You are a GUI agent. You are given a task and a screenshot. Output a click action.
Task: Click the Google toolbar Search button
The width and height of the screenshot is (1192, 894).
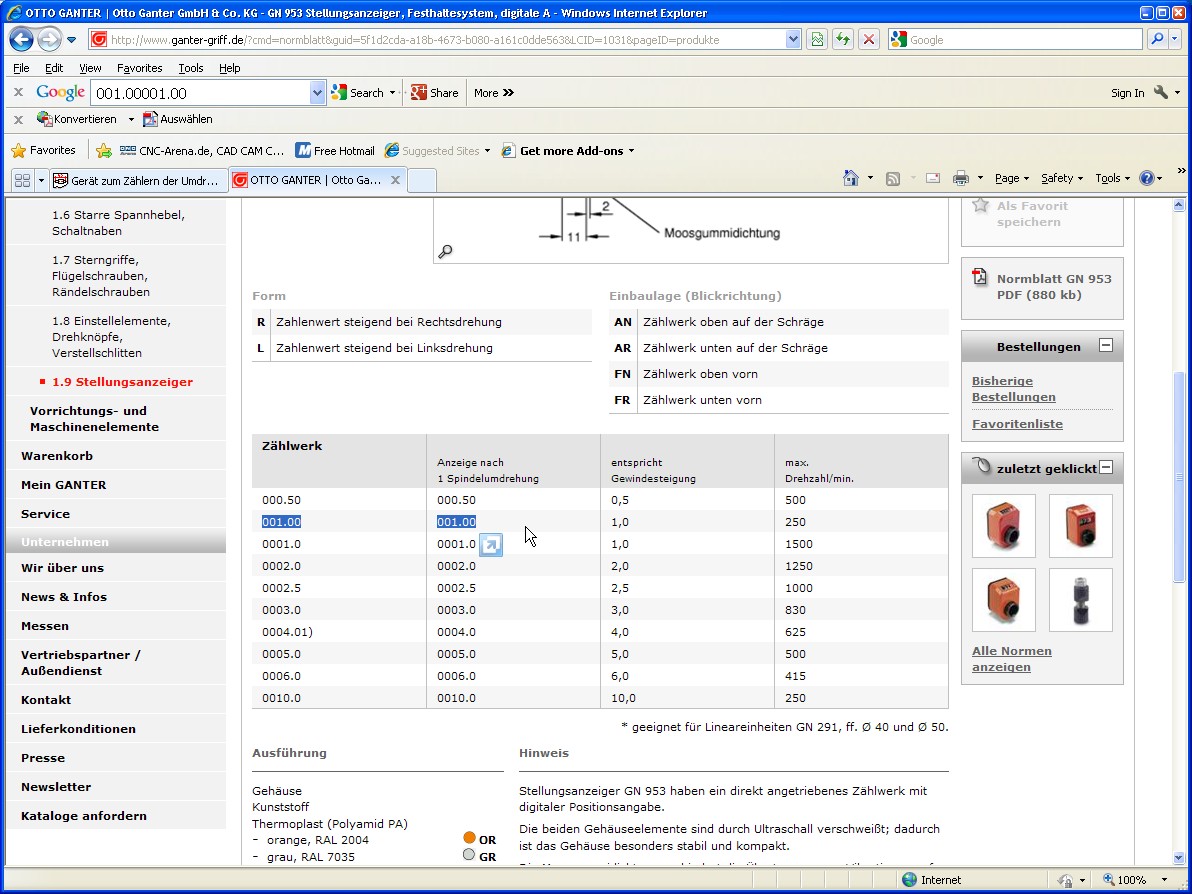[x=358, y=93]
